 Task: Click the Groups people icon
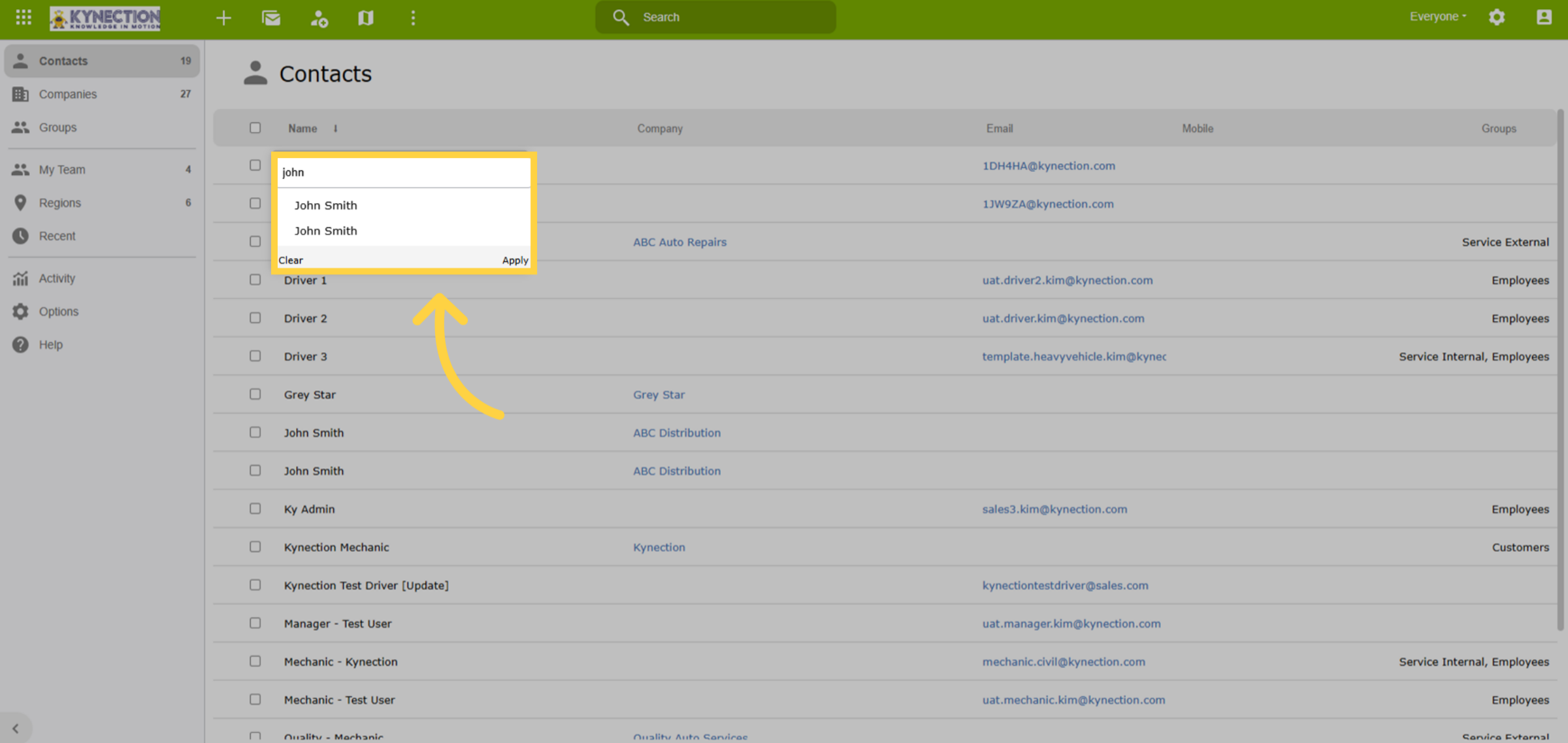click(21, 127)
